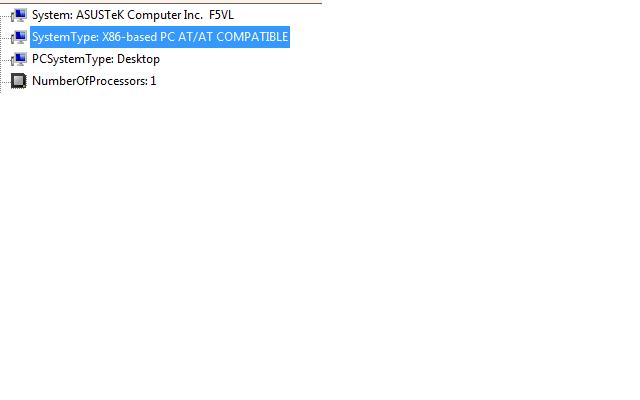Click the NumberOfProcessors label text
The height and width of the screenshot is (400, 640).
coord(90,81)
